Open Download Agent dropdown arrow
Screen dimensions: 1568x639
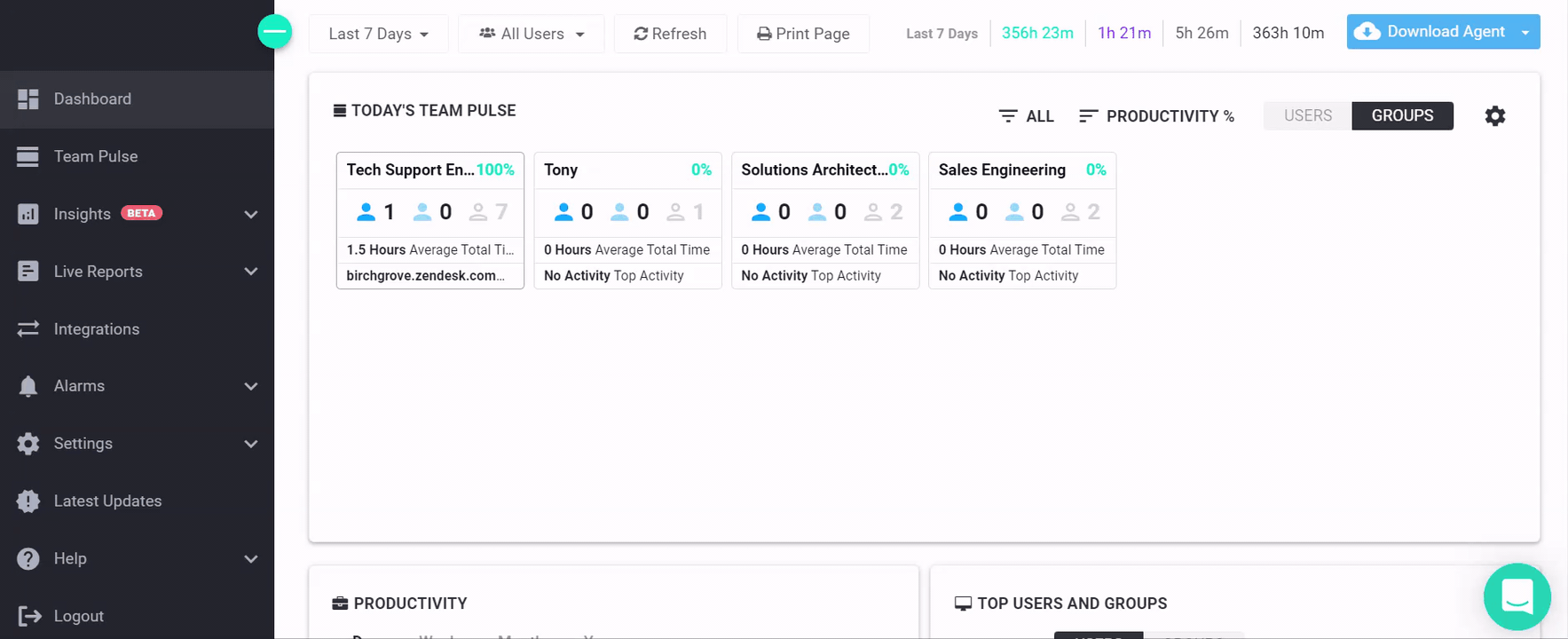pos(1525,33)
